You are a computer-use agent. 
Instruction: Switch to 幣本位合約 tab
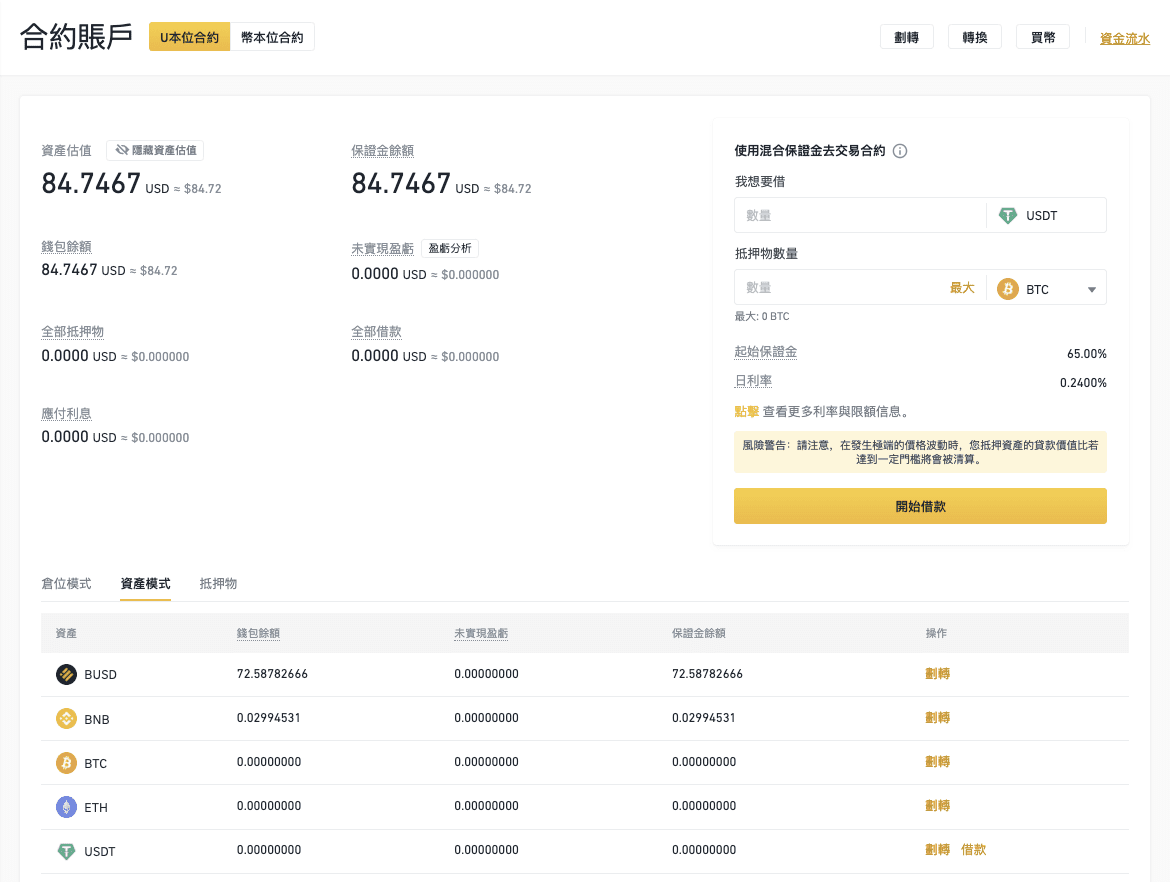click(x=272, y=37)
